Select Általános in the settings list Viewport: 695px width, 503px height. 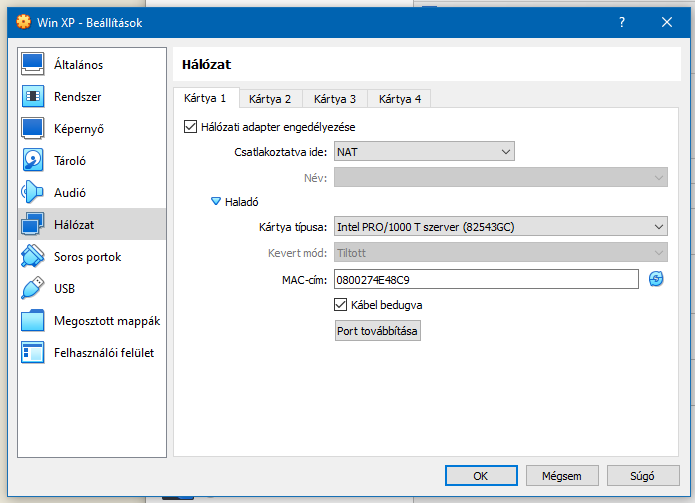78,65
